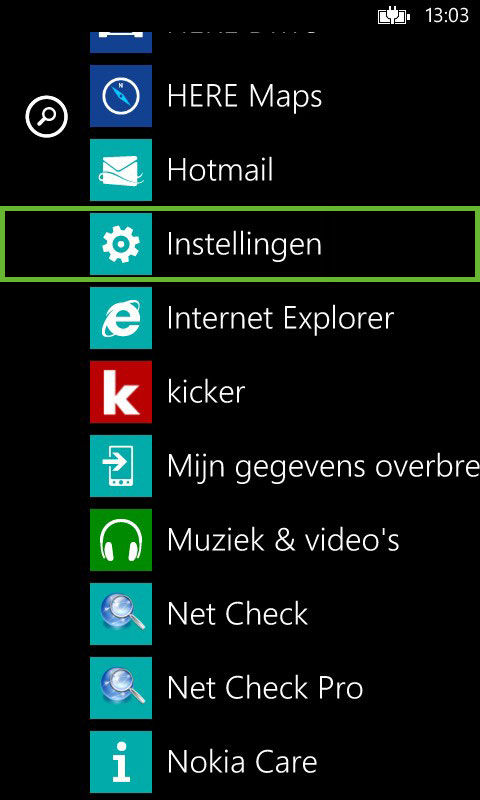
Task: Tap the Net Check magnifier icon
Action: [x=121, y=614]
